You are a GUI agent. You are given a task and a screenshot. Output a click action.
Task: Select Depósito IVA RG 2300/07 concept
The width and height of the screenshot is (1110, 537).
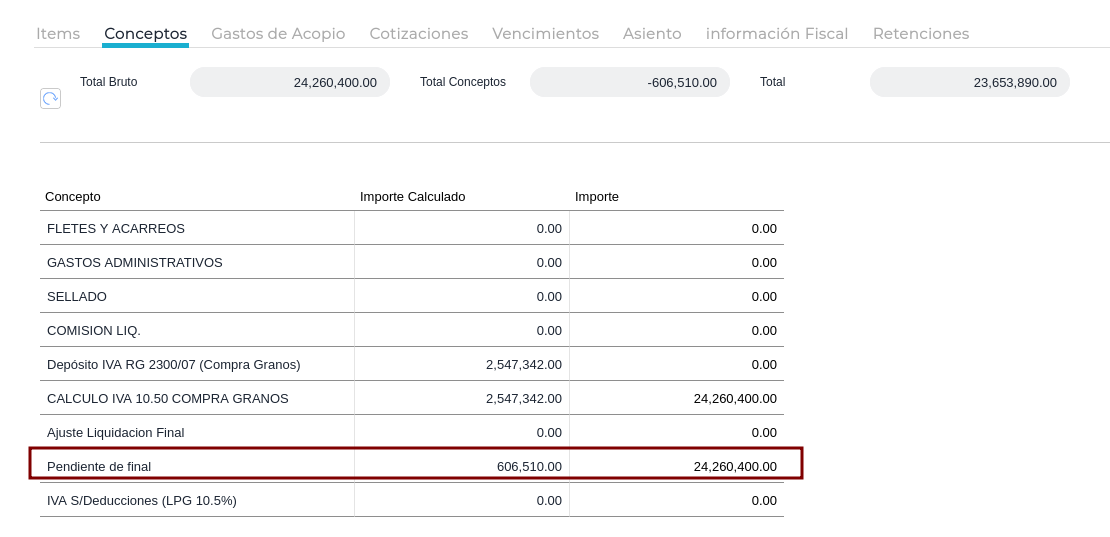click(x=412, y=364)
